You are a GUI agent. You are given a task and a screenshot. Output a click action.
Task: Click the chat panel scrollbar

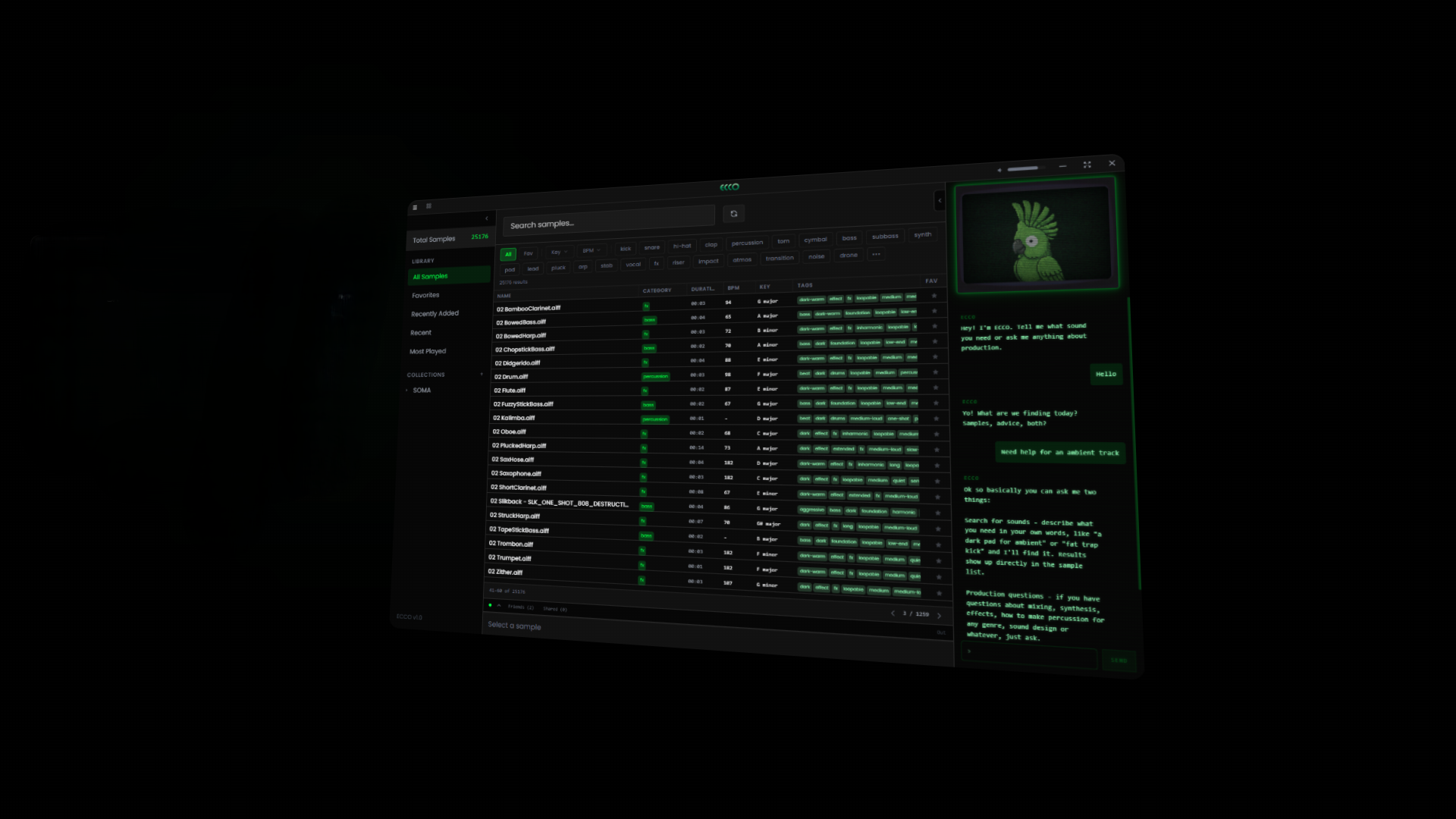pyautogui.click(x=1136, y=444)
